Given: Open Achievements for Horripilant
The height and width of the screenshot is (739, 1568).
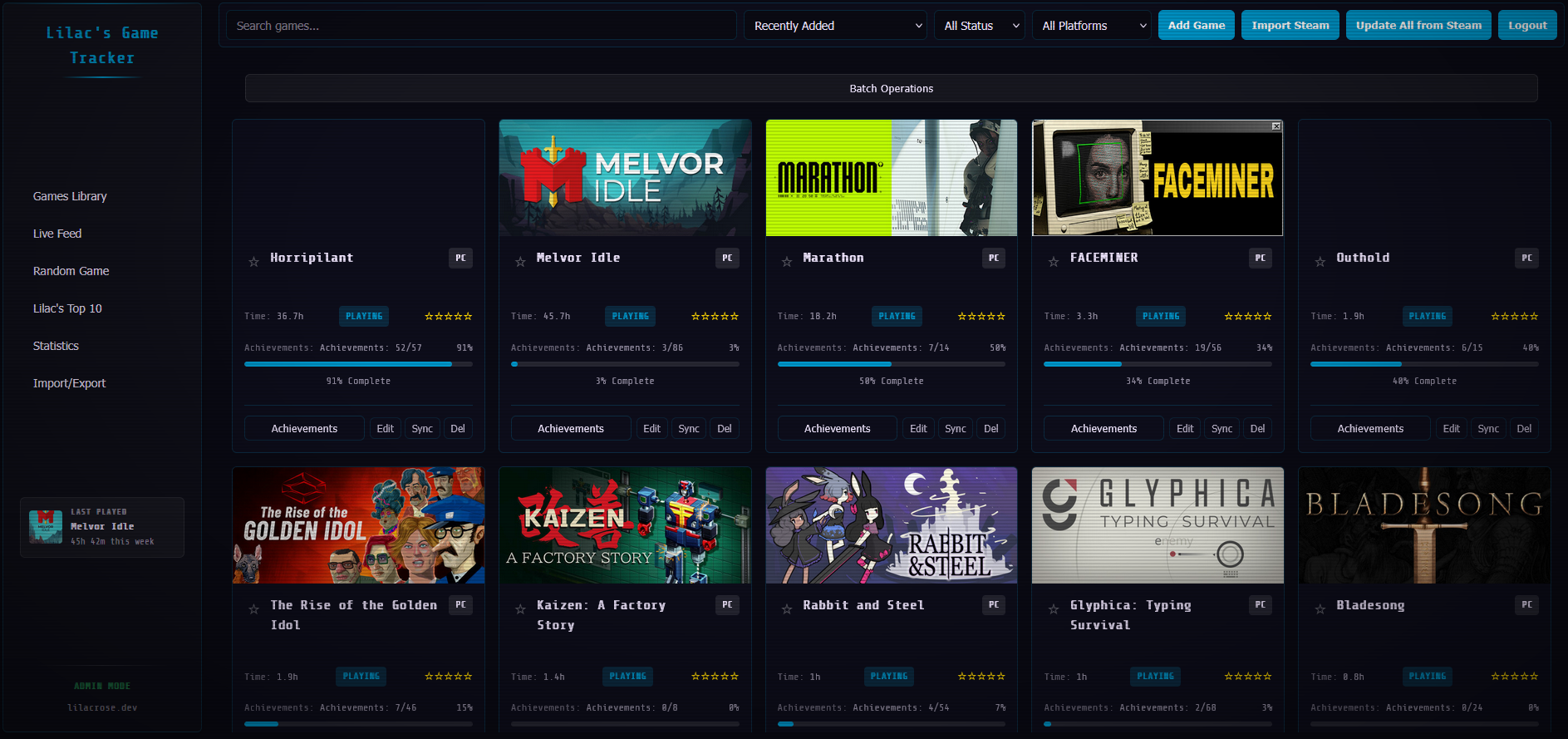Looking at the screenshot, I should click(304, 428).
